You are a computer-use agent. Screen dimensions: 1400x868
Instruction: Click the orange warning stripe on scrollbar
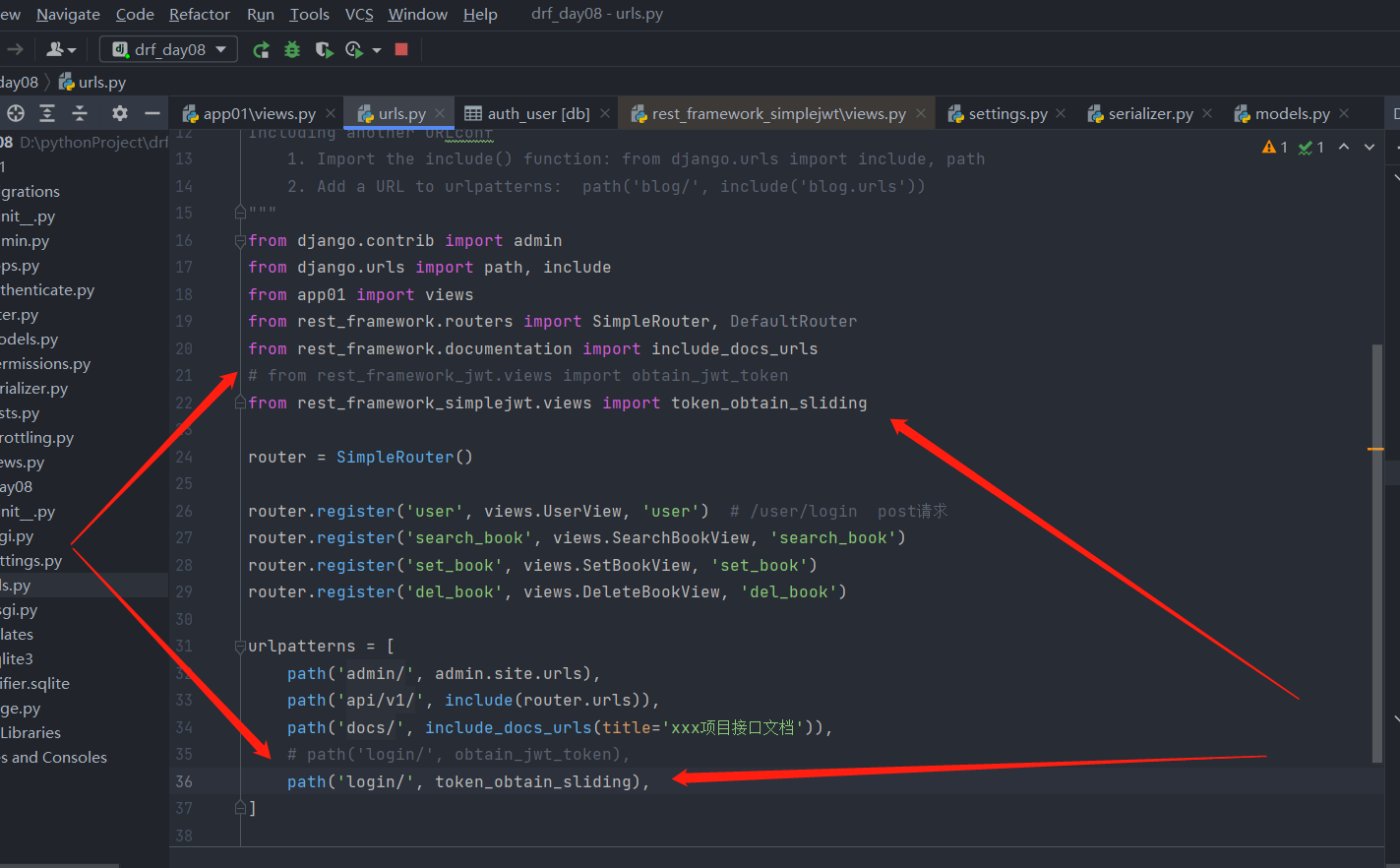click(x=1375, y=449)
